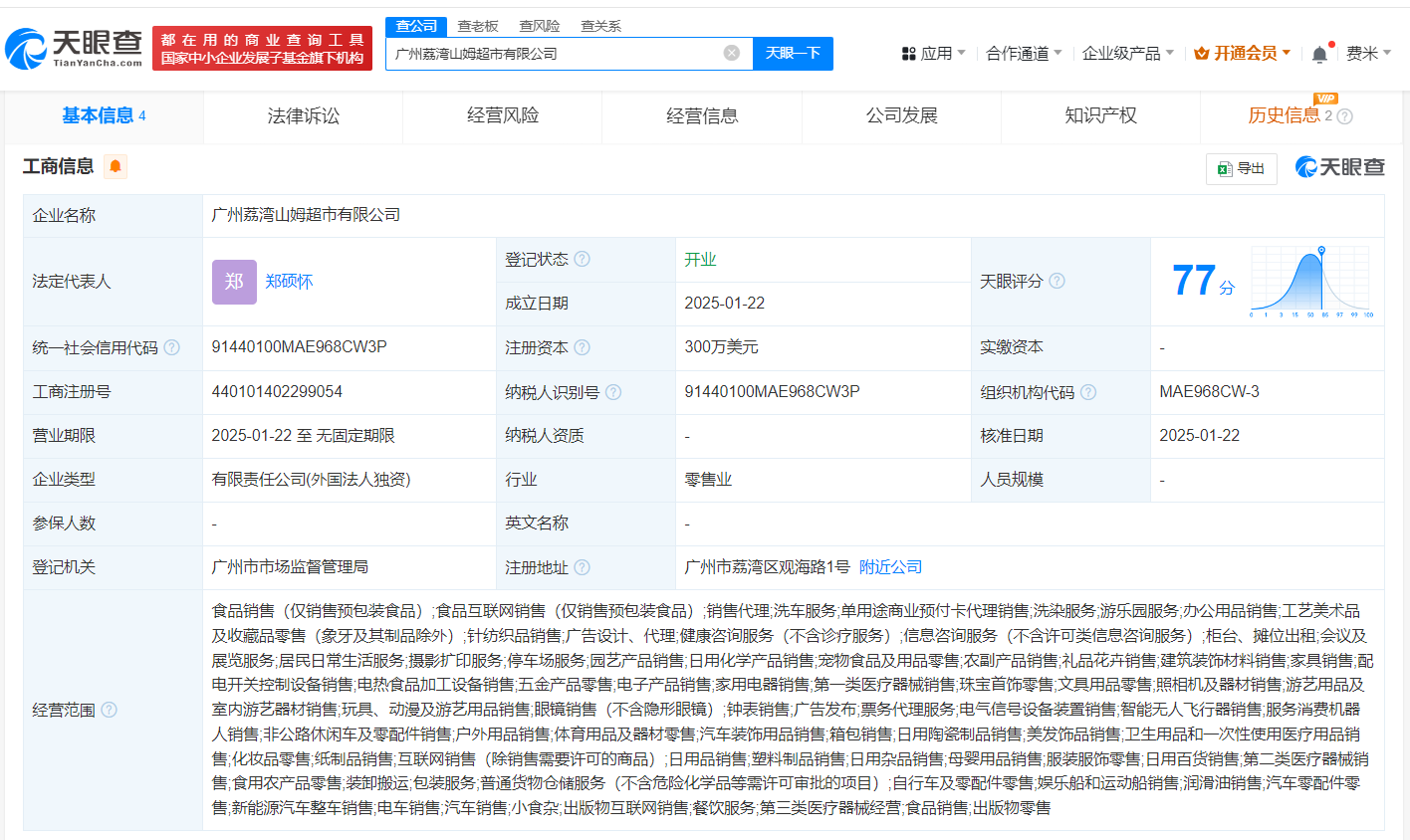
Task: Click the orange alert bell beside 工商信息
Action: point(116,166)
